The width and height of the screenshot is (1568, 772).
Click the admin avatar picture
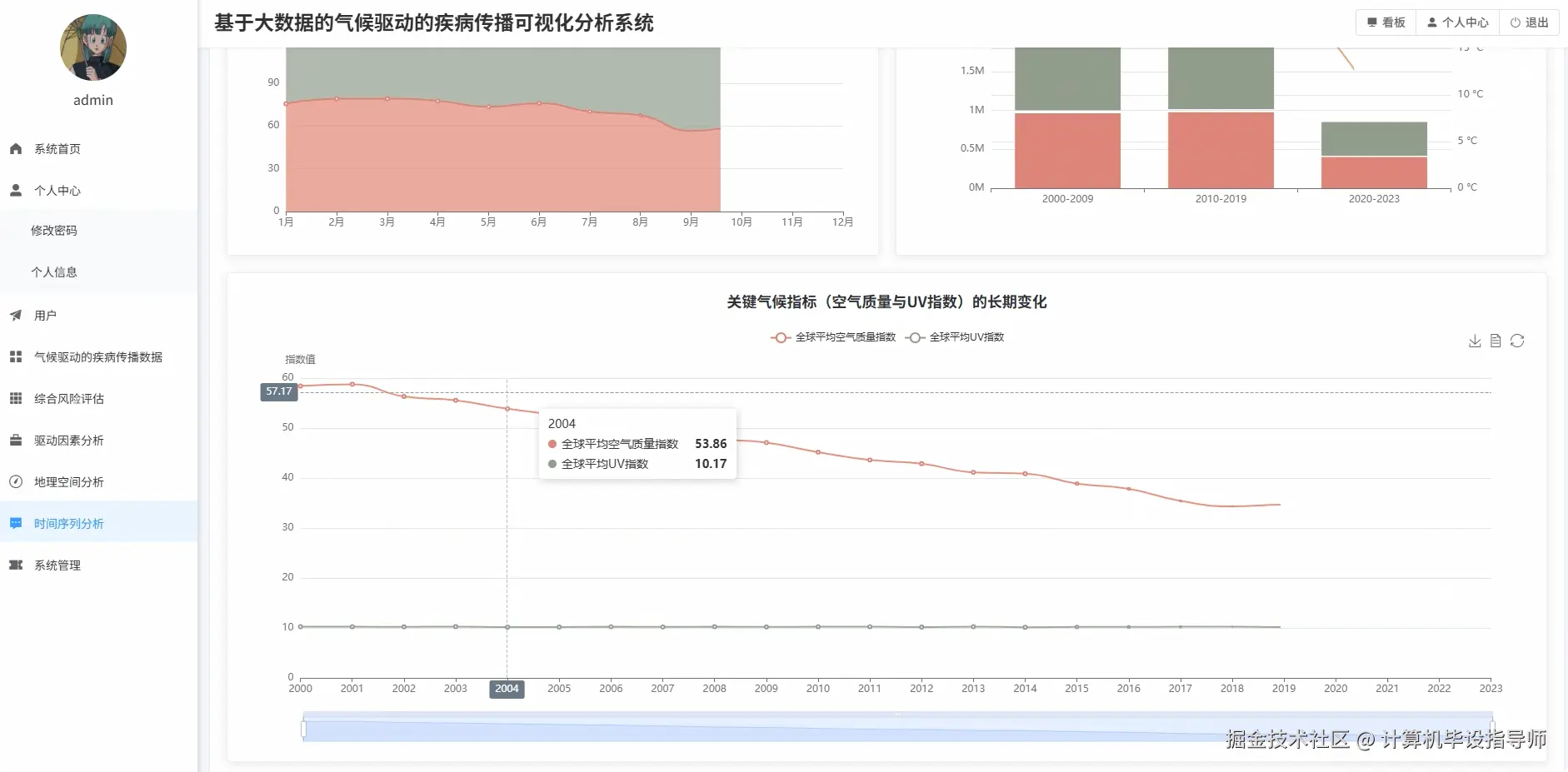(93, 47)
